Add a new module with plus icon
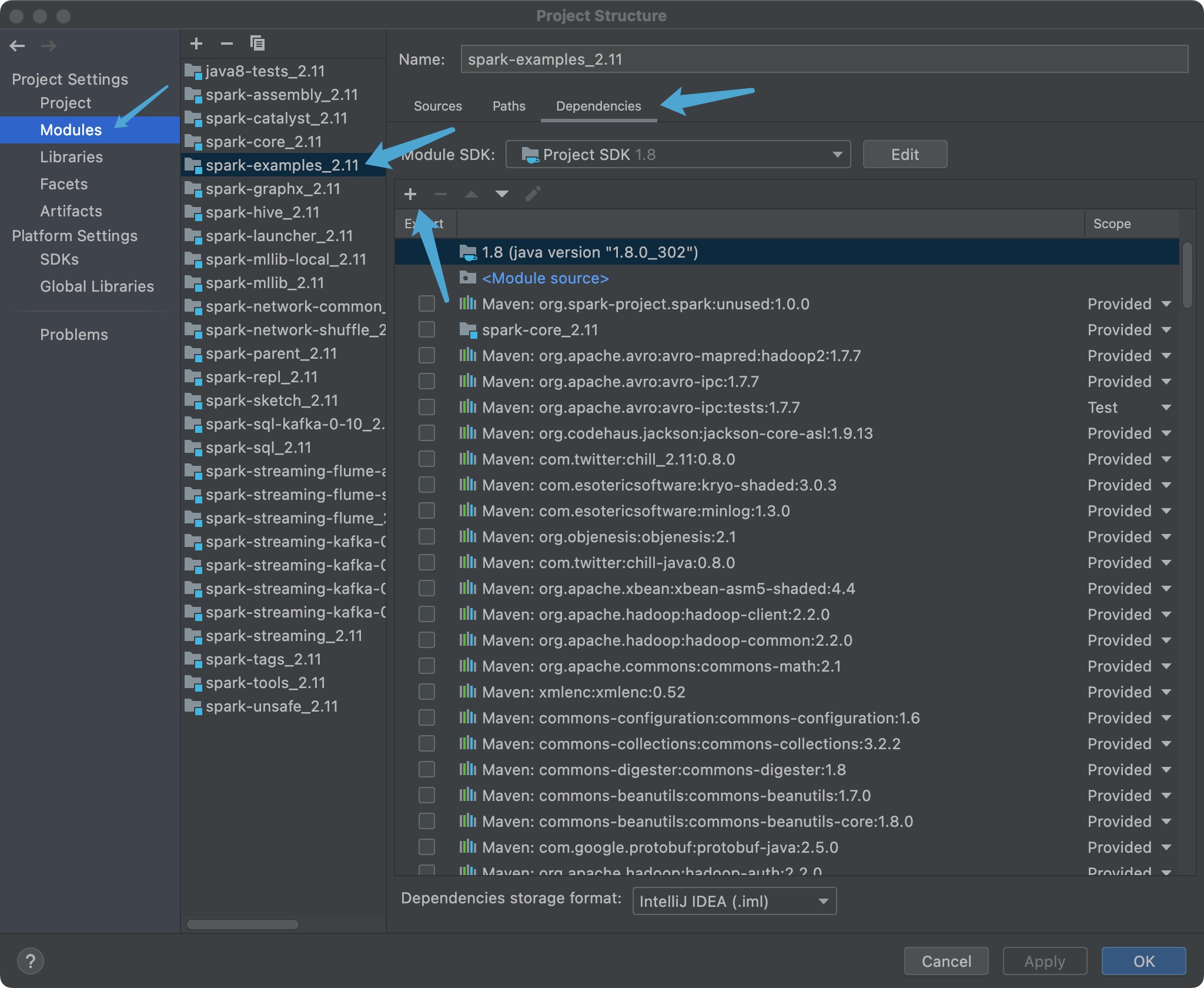 196,44
